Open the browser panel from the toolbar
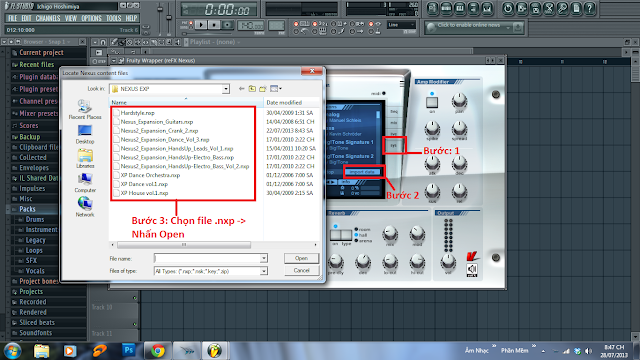 pos(473,8)
